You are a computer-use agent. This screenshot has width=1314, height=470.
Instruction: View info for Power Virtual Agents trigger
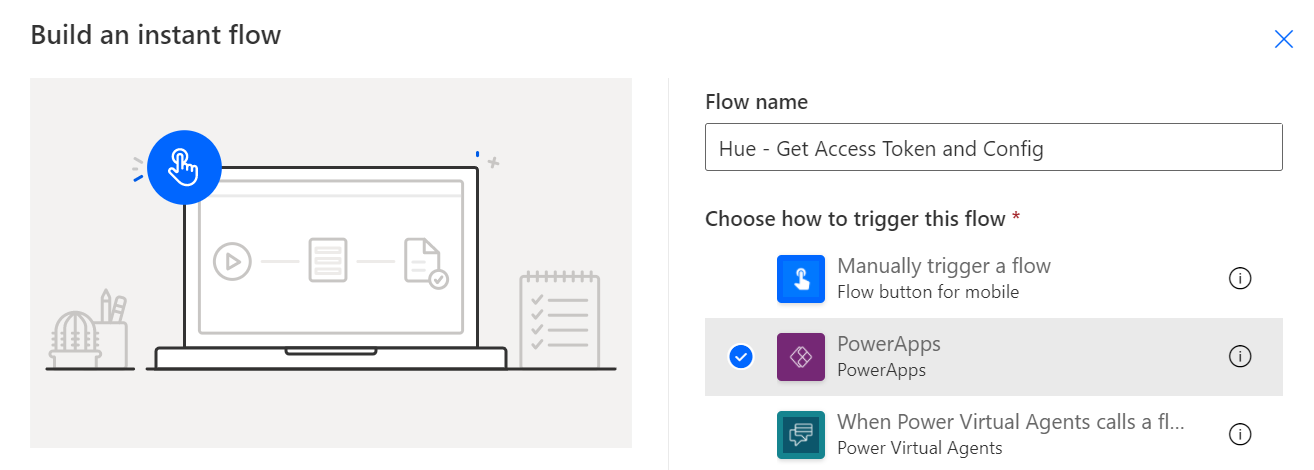pos(1240,435)
